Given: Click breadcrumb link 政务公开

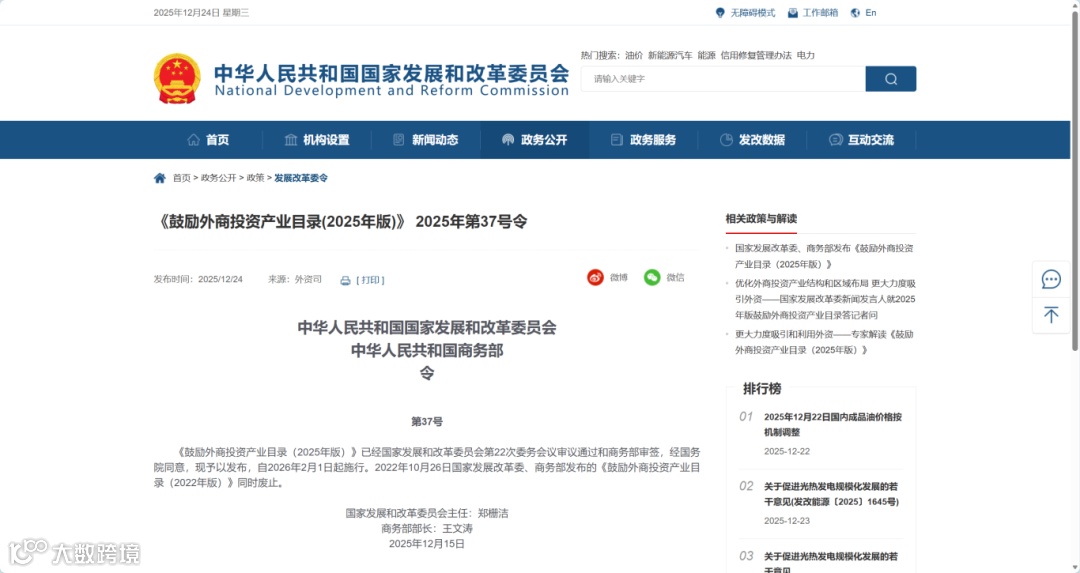Looking at the screenshot, I should 218,178.
